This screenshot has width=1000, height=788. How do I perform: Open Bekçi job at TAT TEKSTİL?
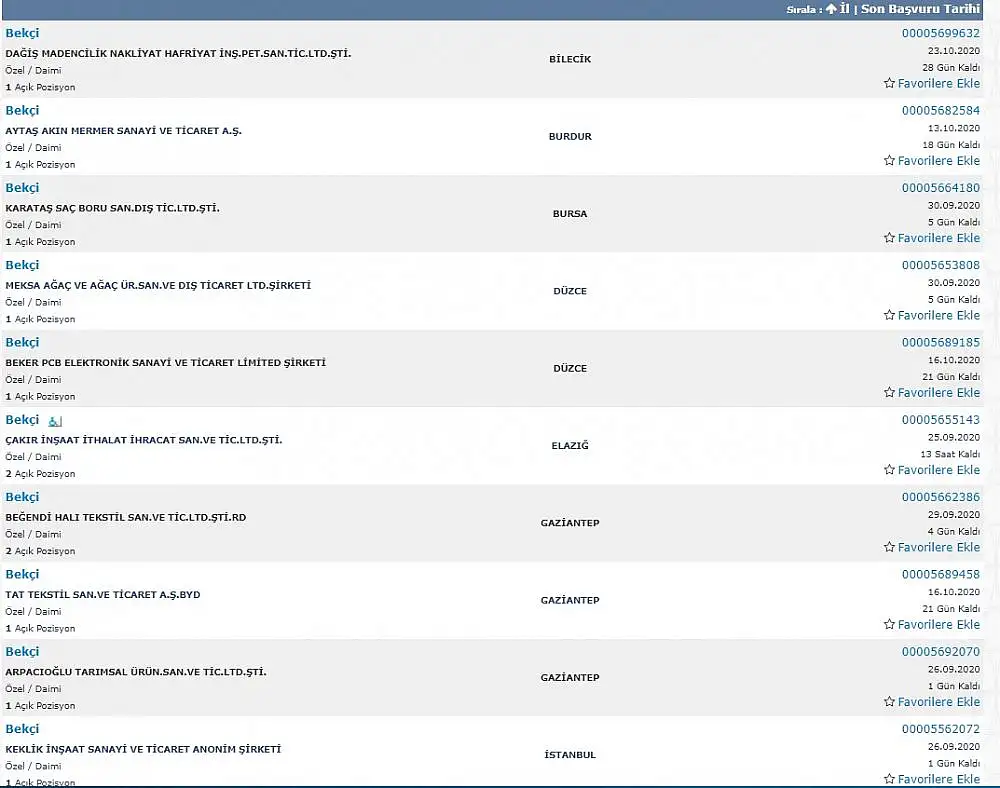[x=22, y=574]
